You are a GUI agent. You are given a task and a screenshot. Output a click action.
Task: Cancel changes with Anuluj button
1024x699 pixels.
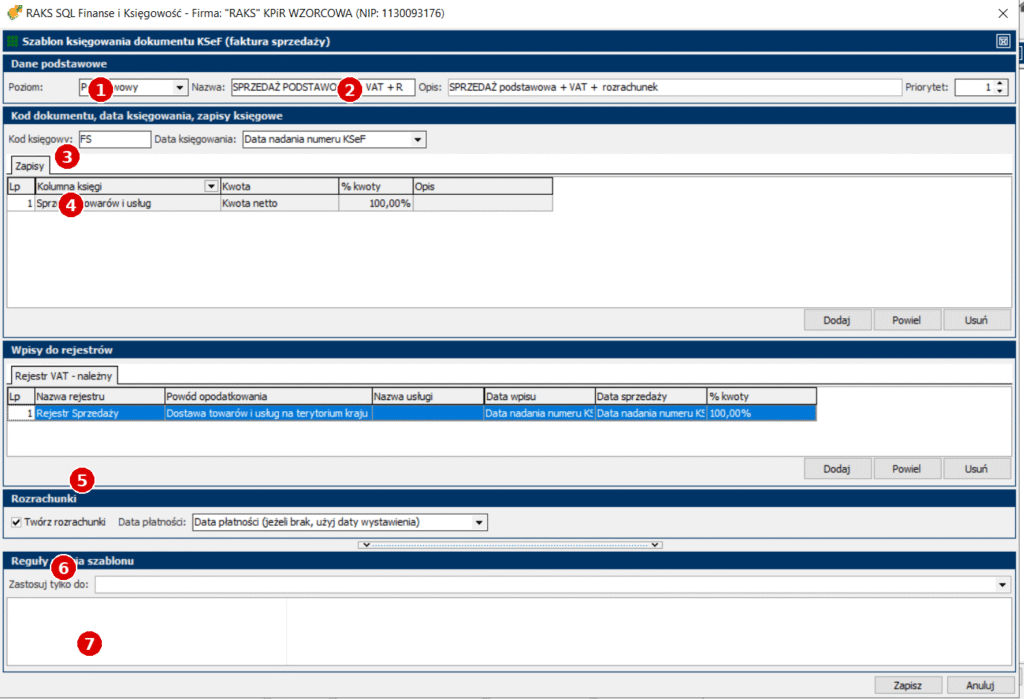click(976, 685)
